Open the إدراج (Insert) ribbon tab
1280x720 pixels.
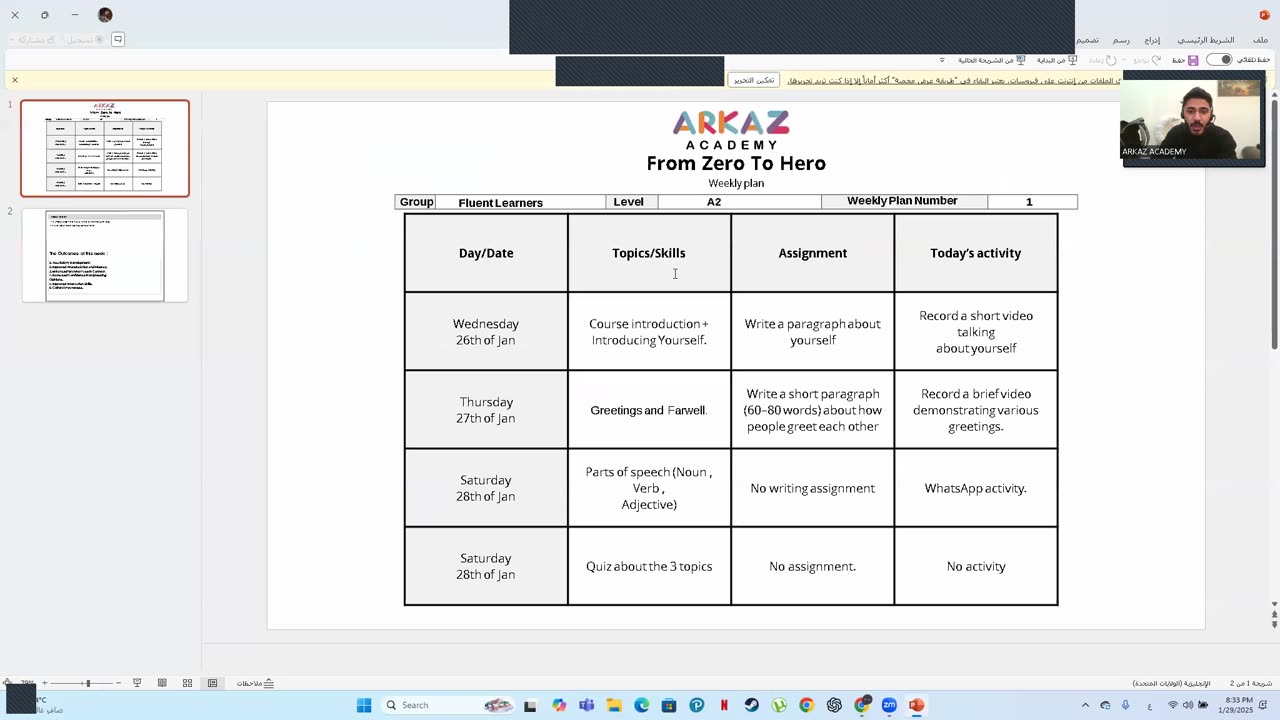coord(1152,40)
